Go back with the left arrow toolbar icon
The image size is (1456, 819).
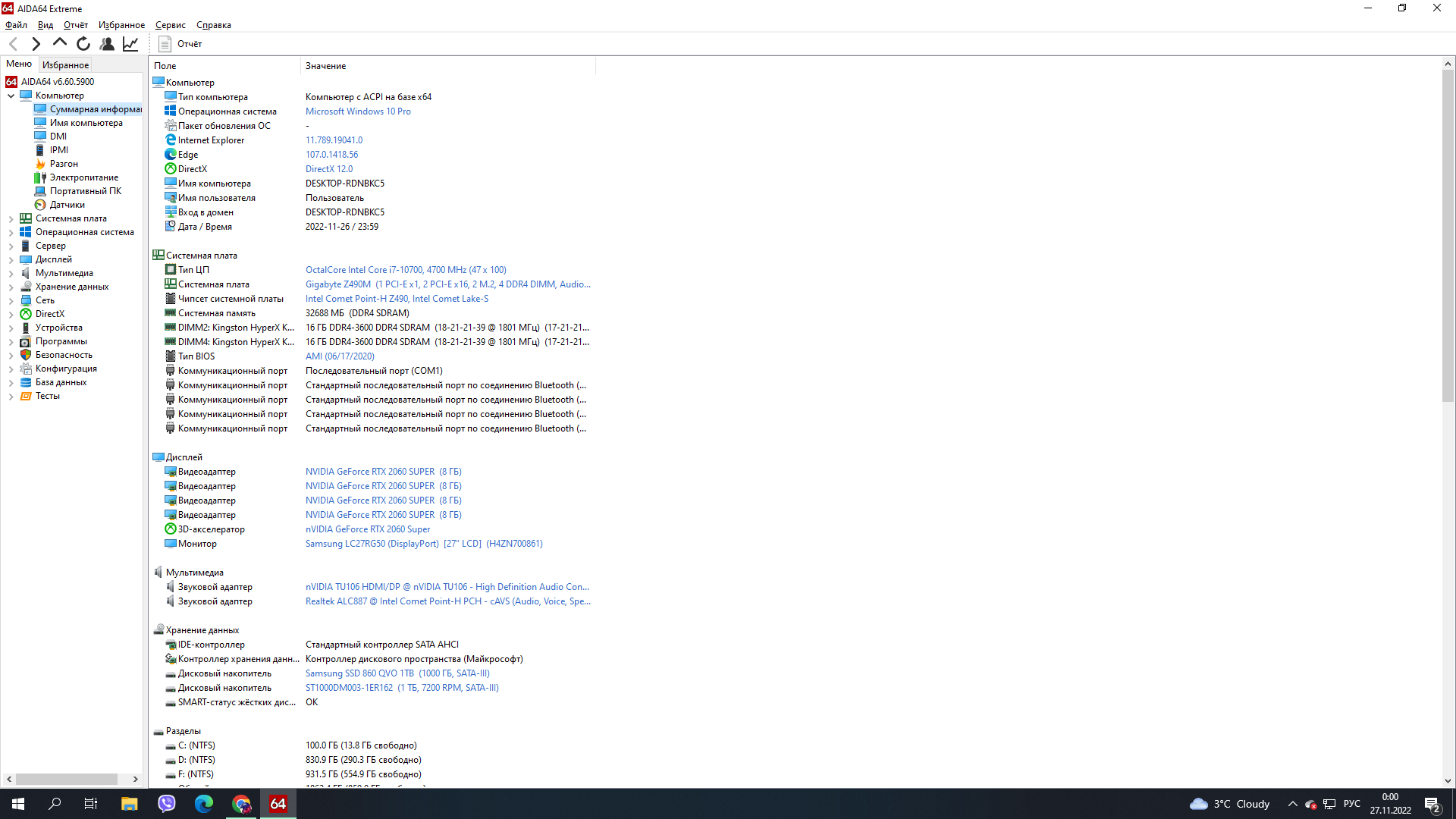(x=13, y=44)
